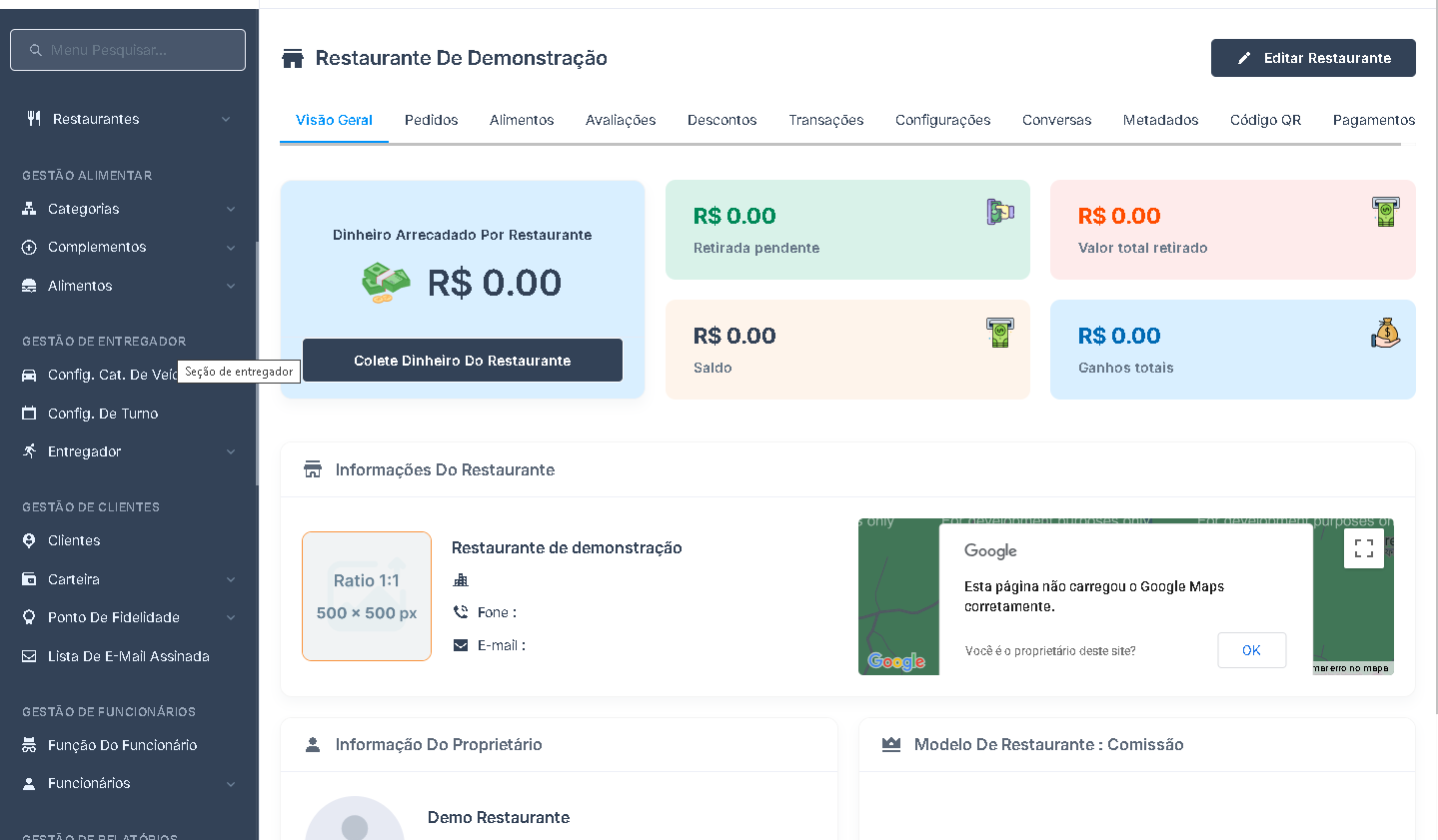This screenshot has height=840, width=1438.
Task: Expand the Restaurantes sidebar menu
Action: click(226, 119)
